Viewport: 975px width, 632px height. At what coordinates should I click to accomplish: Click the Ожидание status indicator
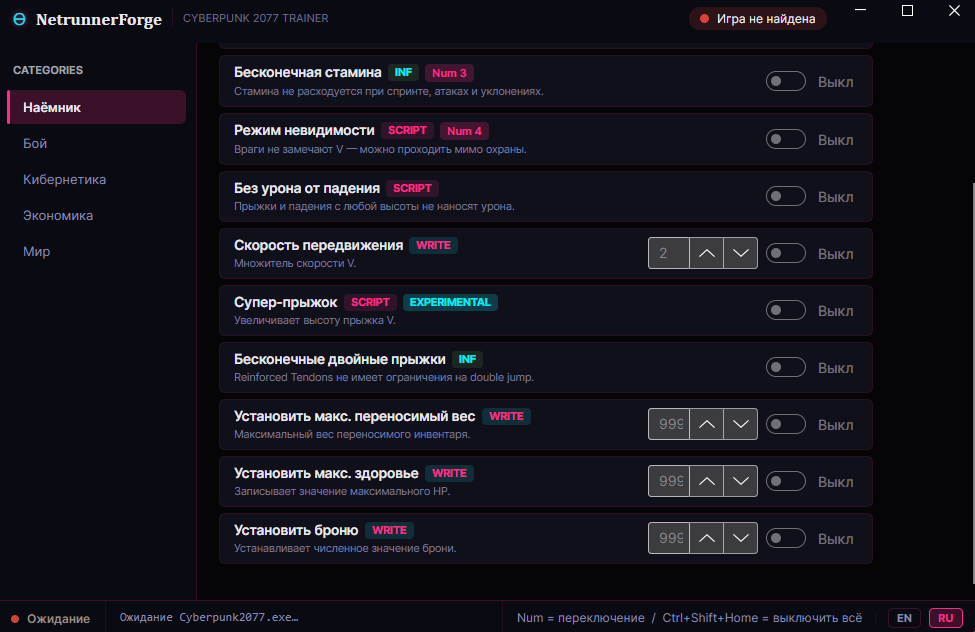tap(51, 618)
